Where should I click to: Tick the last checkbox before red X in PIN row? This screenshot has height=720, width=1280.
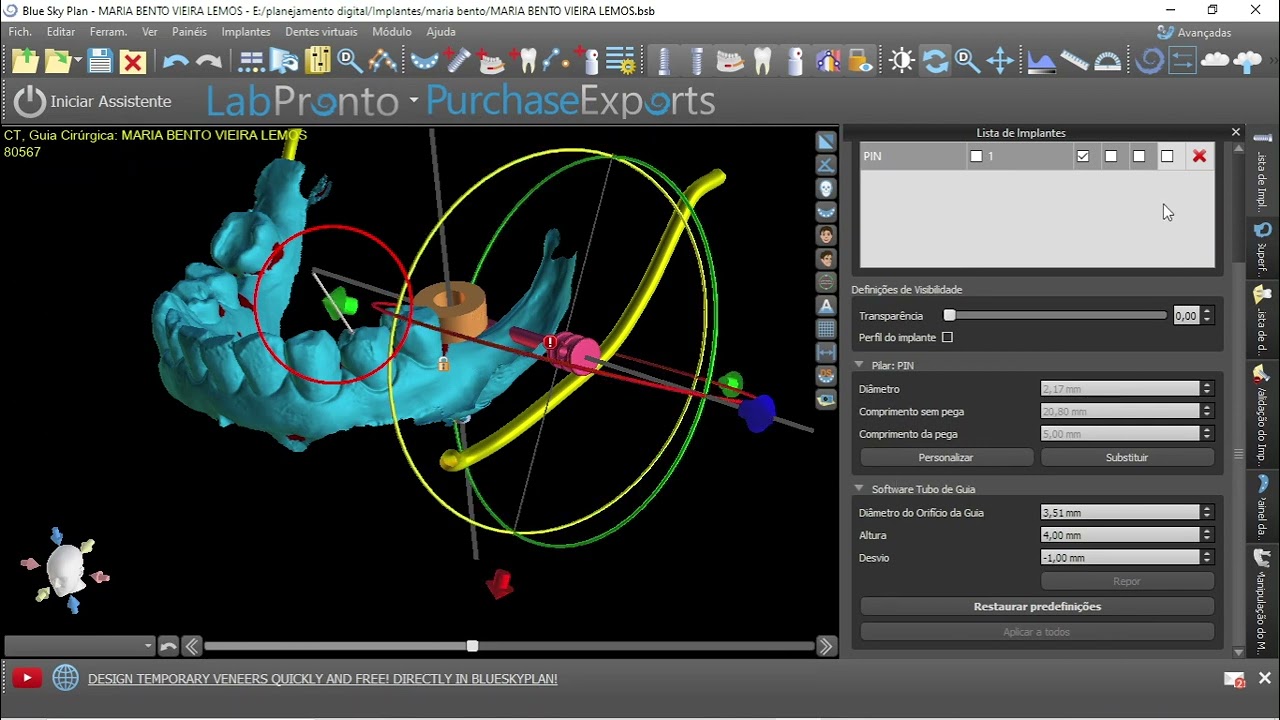pos(1167,156)
